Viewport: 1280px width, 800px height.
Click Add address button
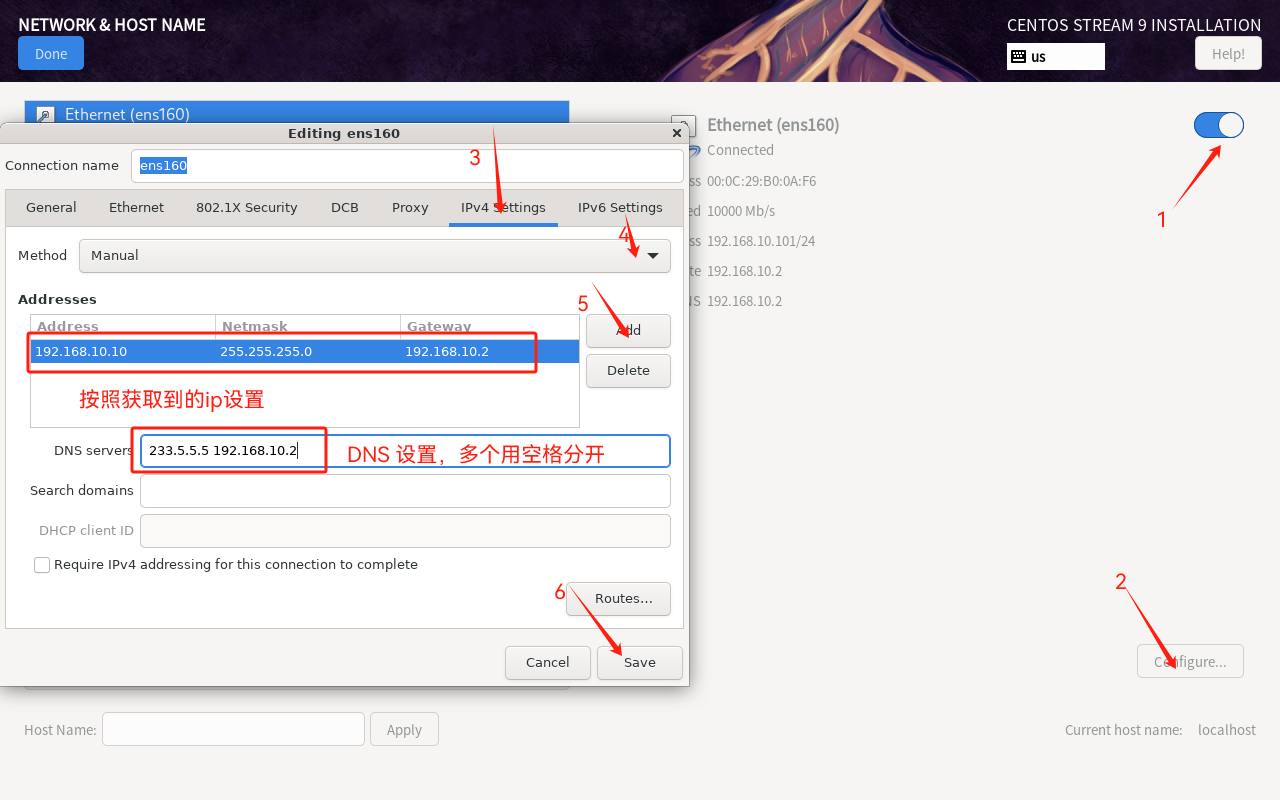(x=628, y=331)
